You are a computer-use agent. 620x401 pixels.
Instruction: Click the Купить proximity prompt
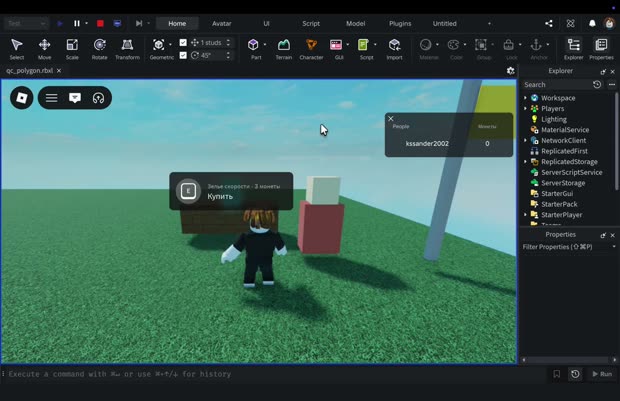[231, 191]
